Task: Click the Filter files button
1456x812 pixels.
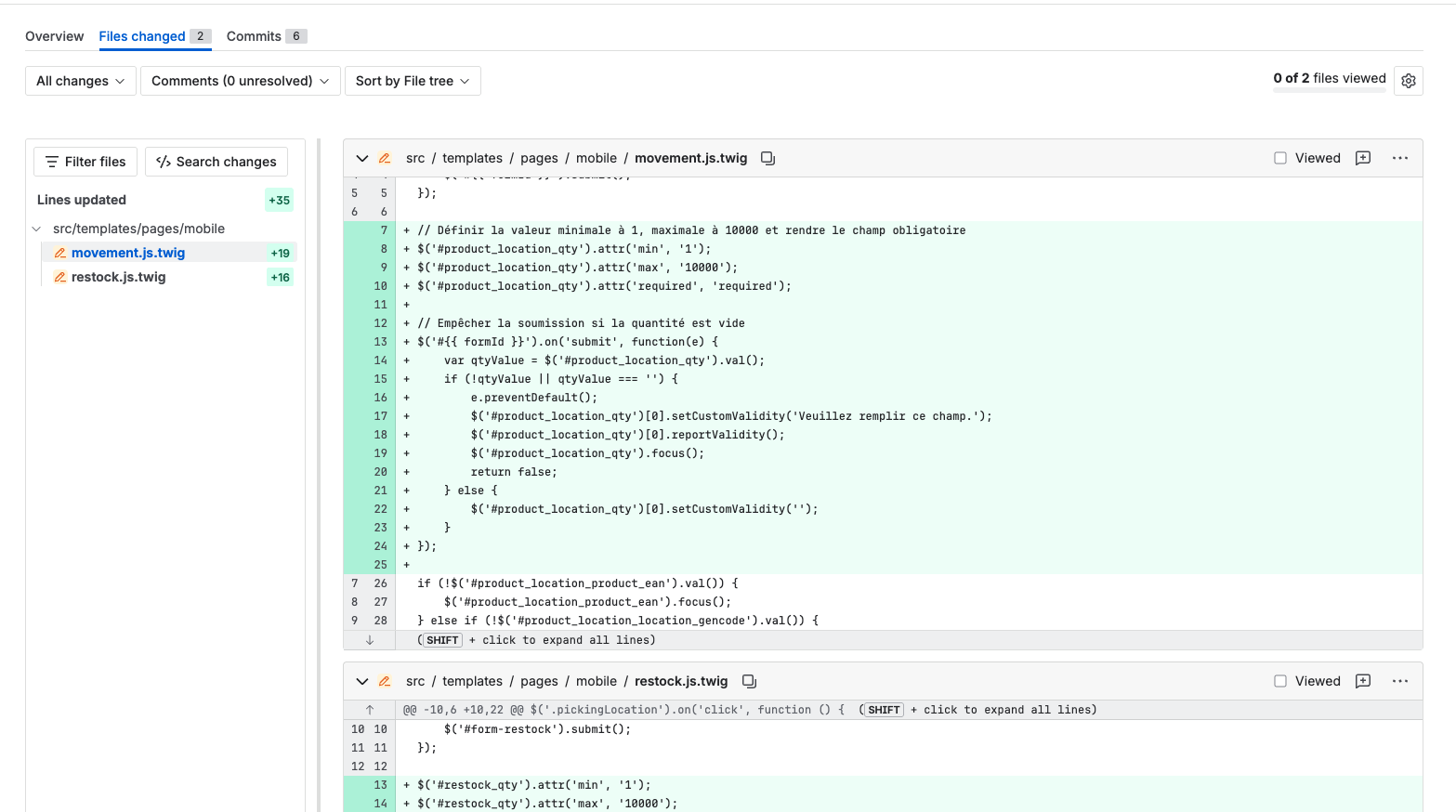Action: (x=85, y=162)
